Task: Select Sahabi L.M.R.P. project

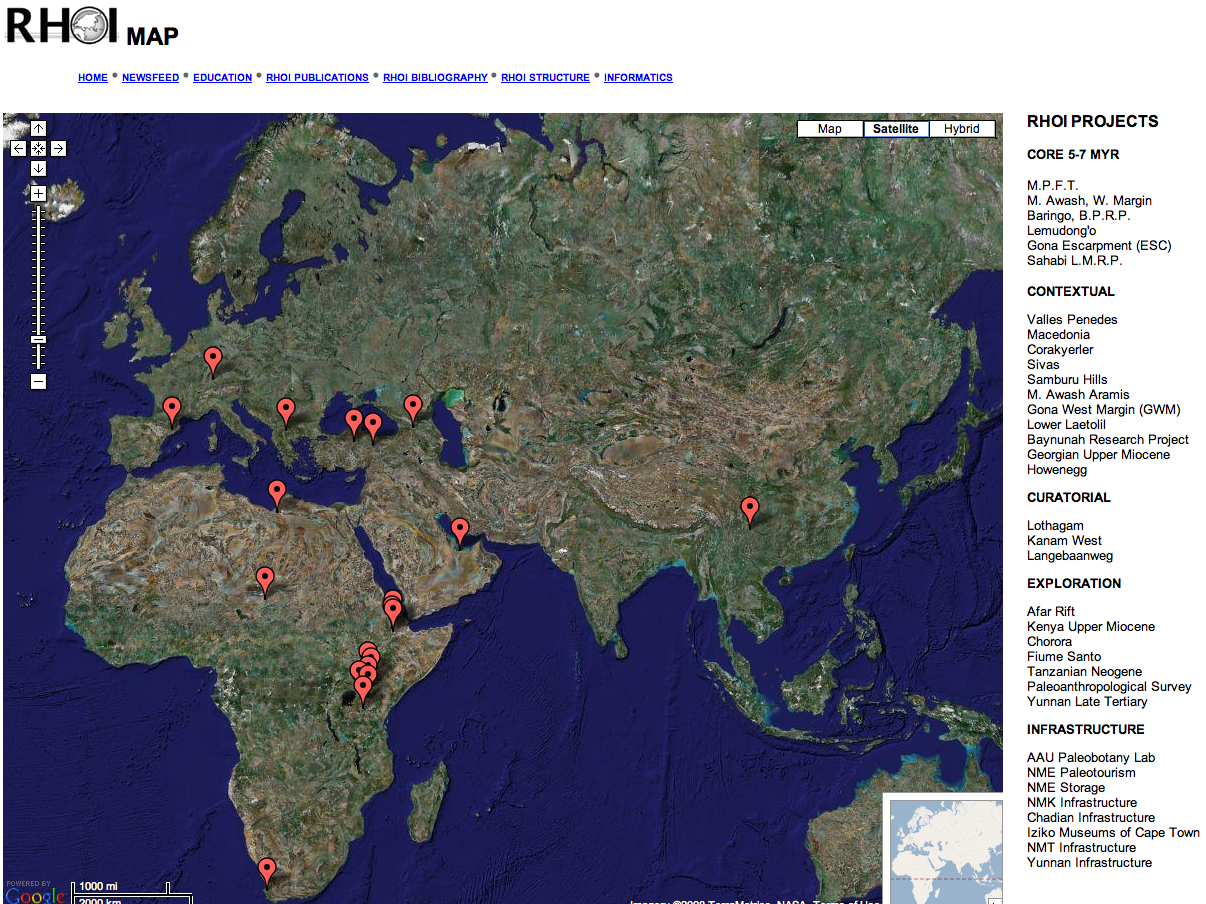Action: [x=1075, y=261]
